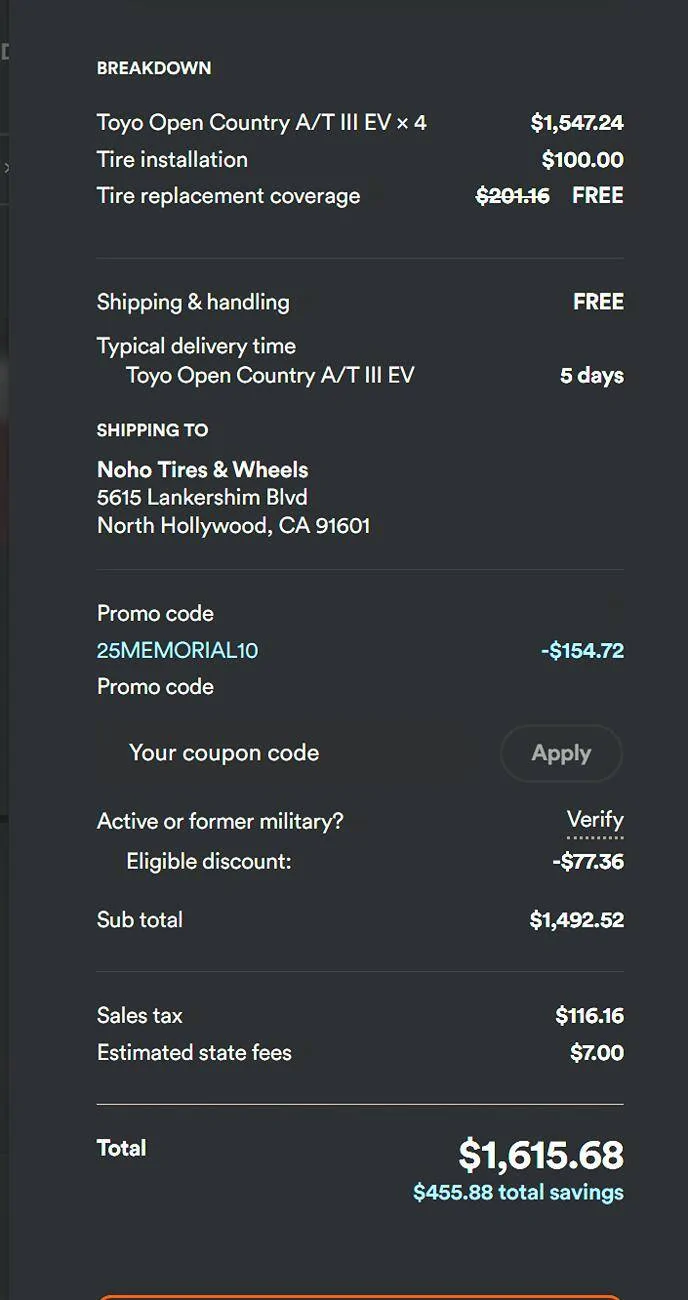
Task: Click the $1,615.68 total amount
Action: click(x=540, y=1155)
